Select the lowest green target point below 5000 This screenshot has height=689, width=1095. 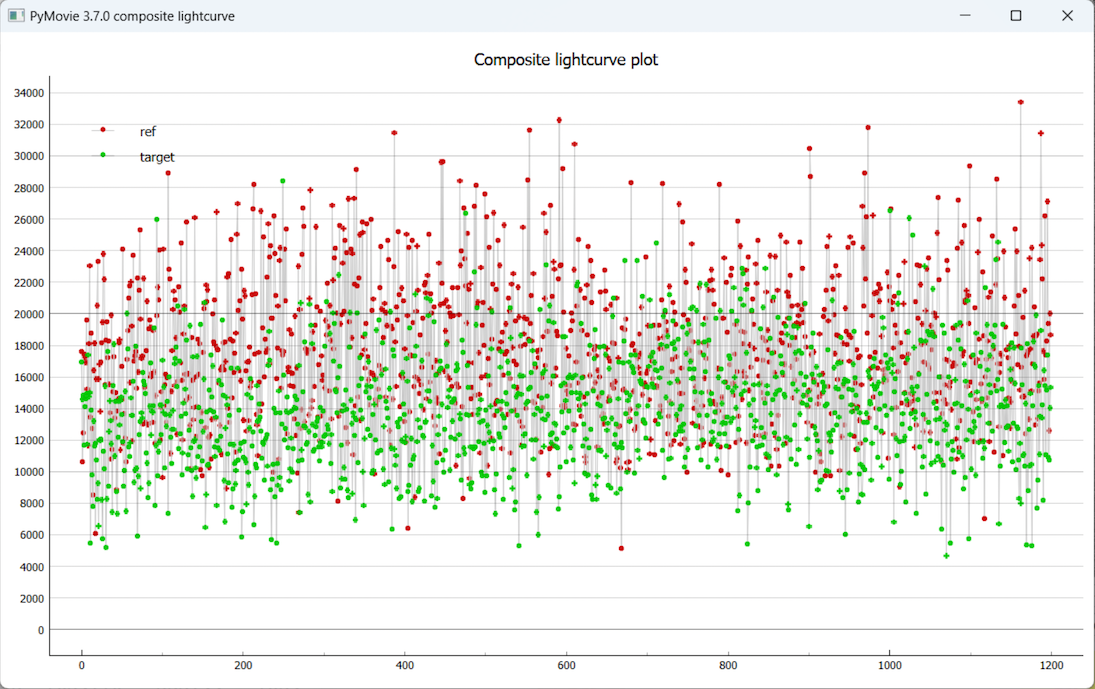pyautogui.click(x=946, y=555)
